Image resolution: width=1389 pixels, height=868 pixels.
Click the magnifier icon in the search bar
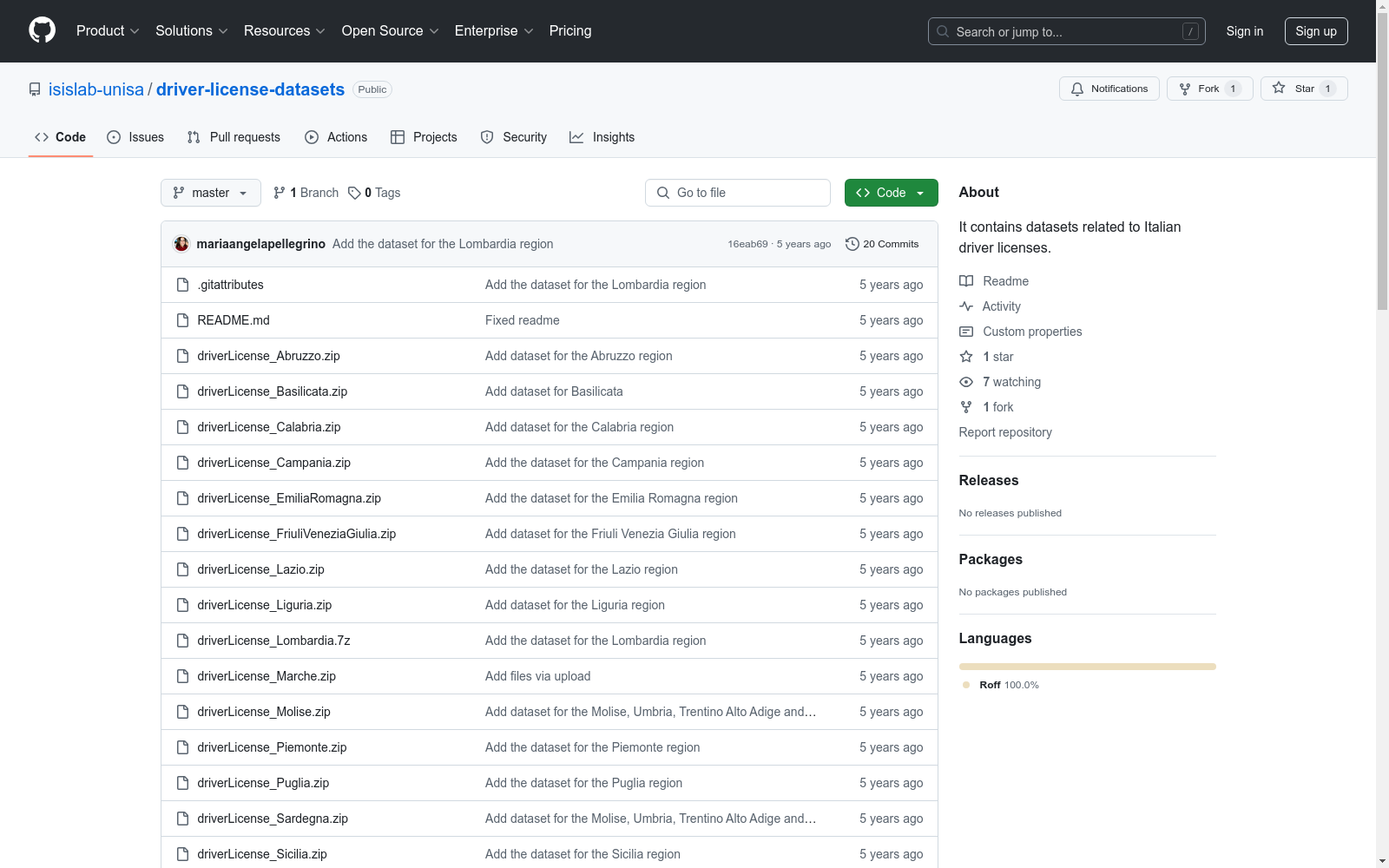943,31
